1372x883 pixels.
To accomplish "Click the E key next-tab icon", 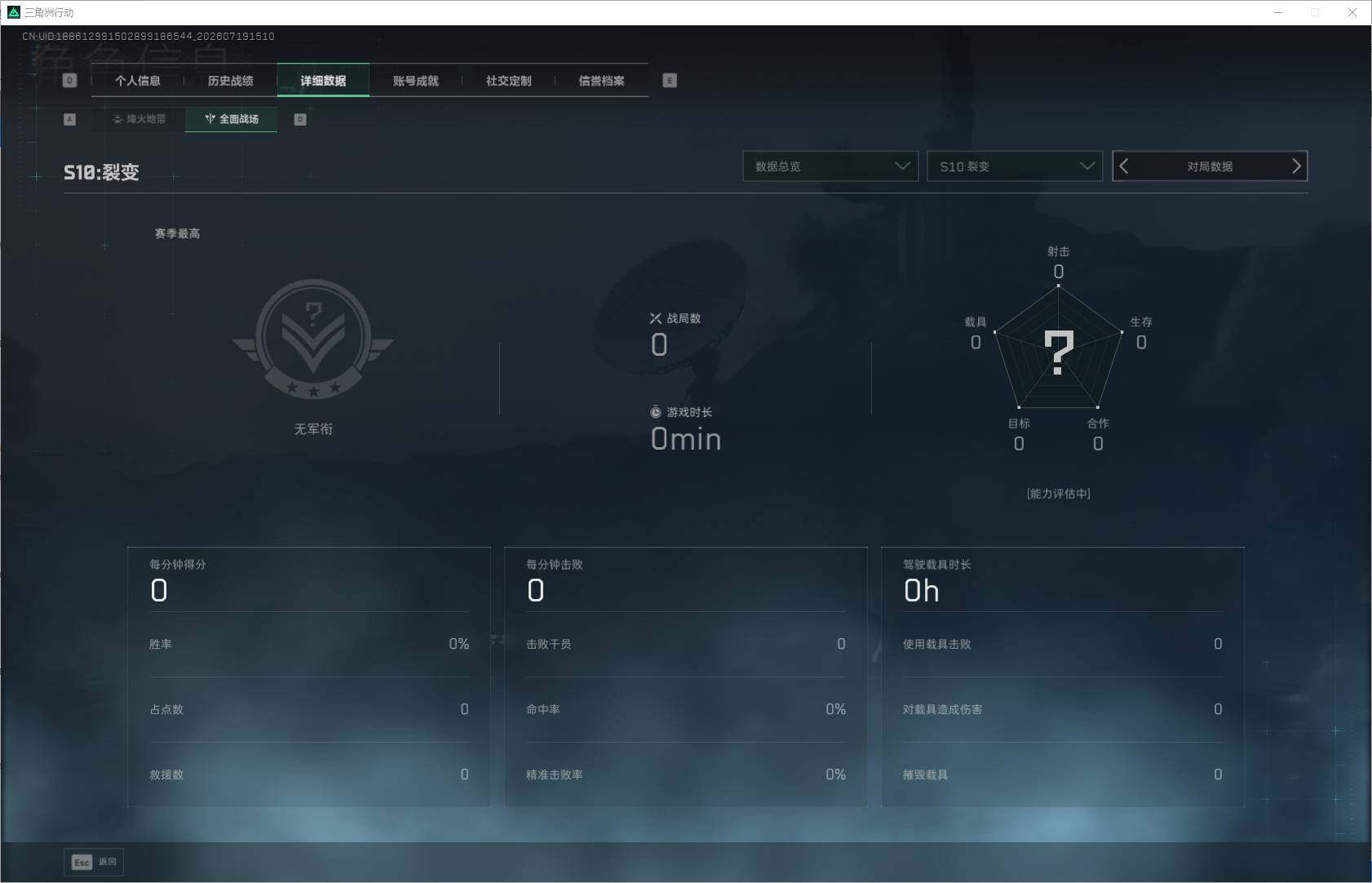I will click(x=670, y=81).
